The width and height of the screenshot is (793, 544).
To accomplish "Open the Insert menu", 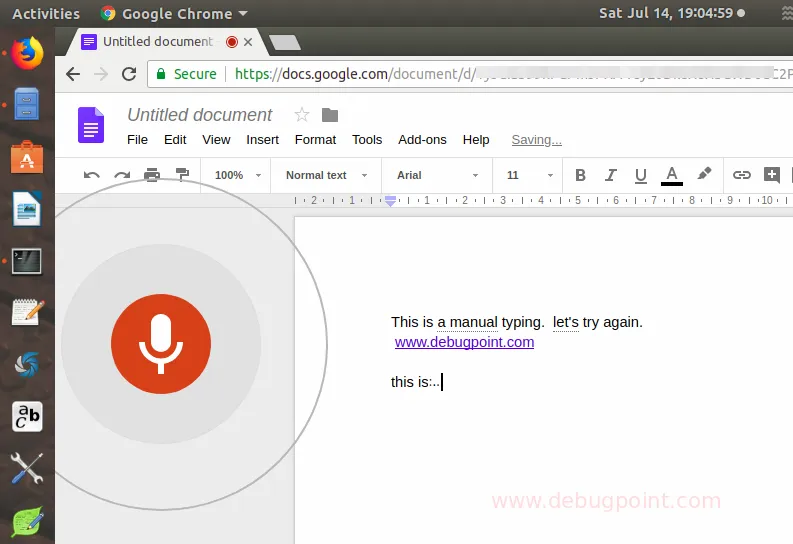I will tap(263, 140).
